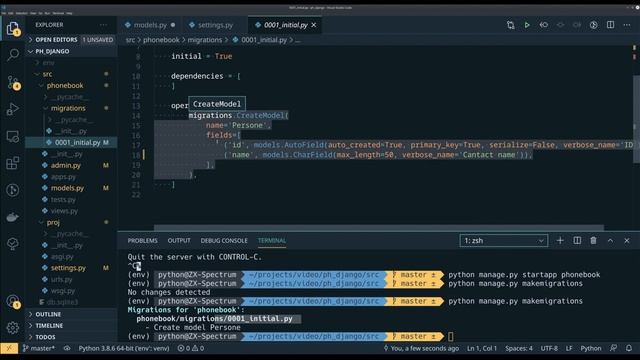Select the Terminal panel tab
The image size is (640, 360).
[271, 240]
